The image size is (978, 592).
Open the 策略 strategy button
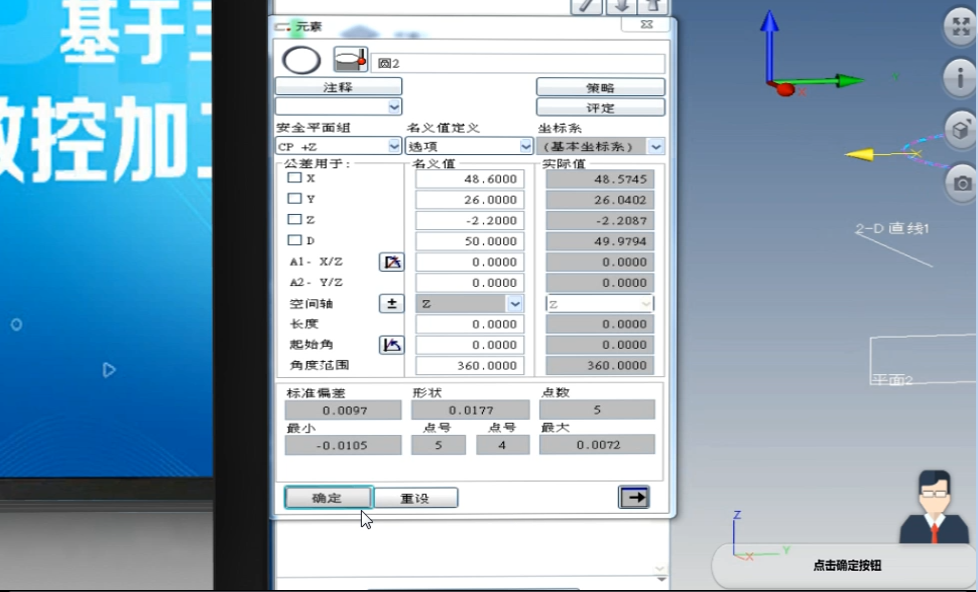(600, 88)
